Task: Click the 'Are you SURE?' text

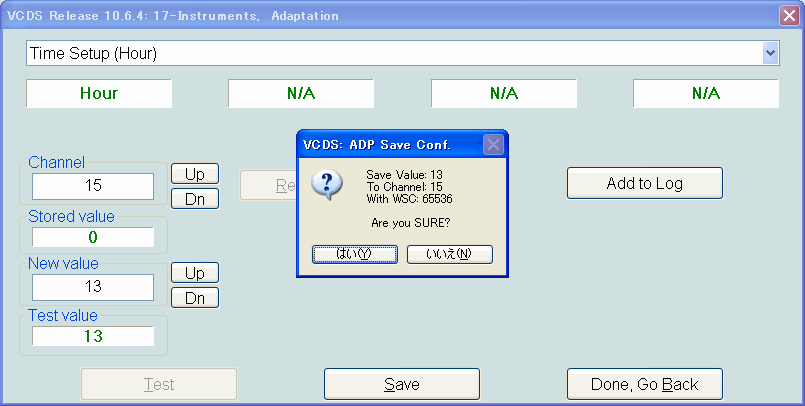Action: [x=411, y=223]
